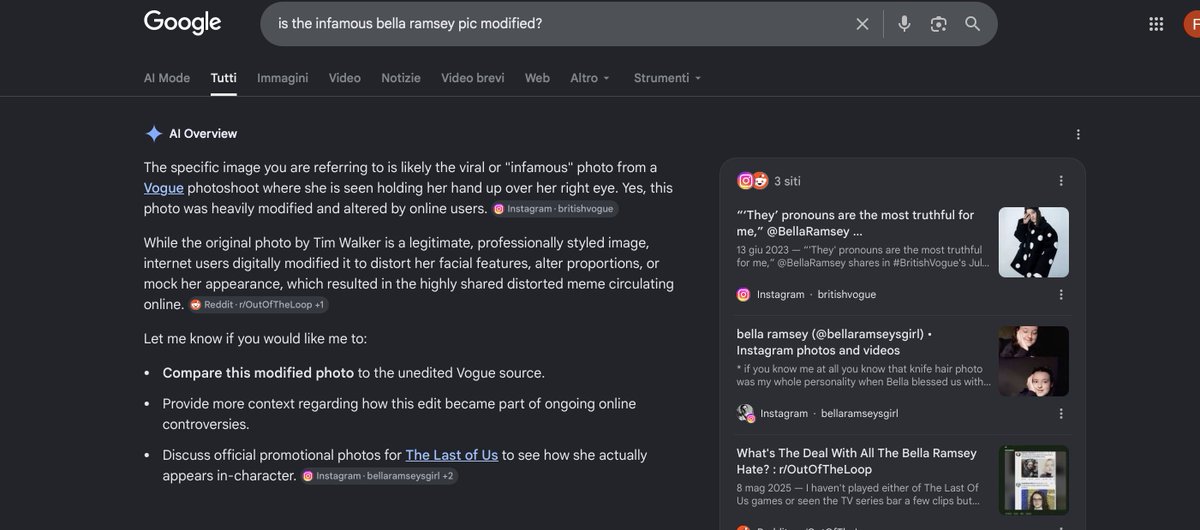Open the Google apps grid

(1156, 24)
